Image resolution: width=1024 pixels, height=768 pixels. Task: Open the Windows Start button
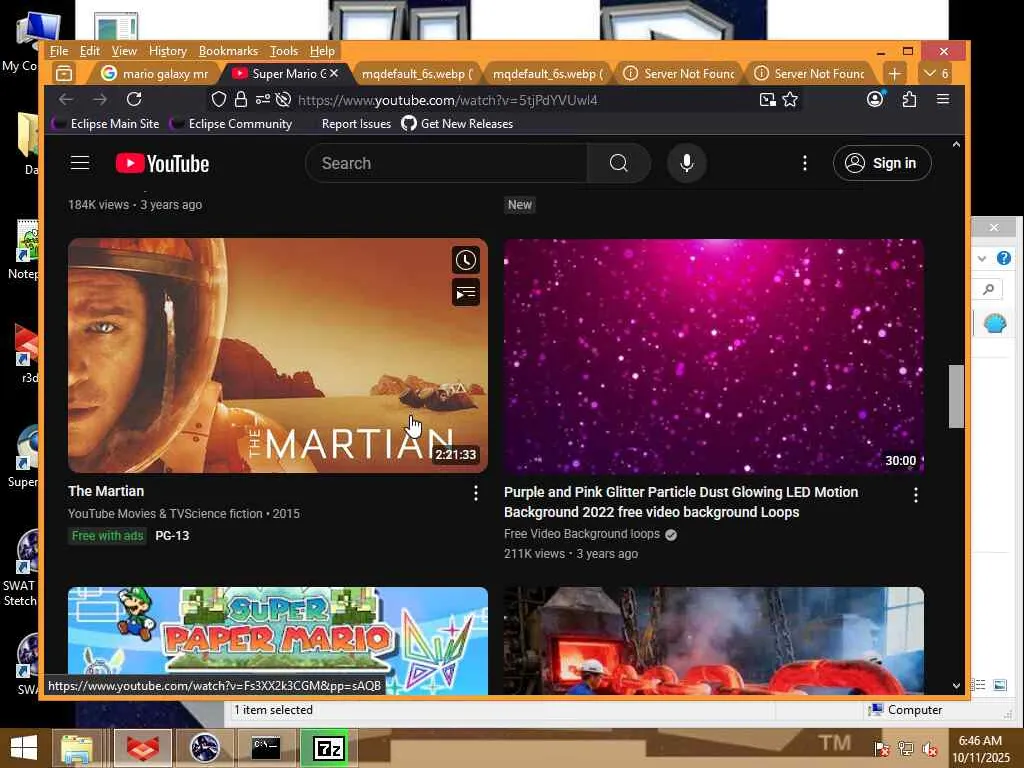pos(24,748)
